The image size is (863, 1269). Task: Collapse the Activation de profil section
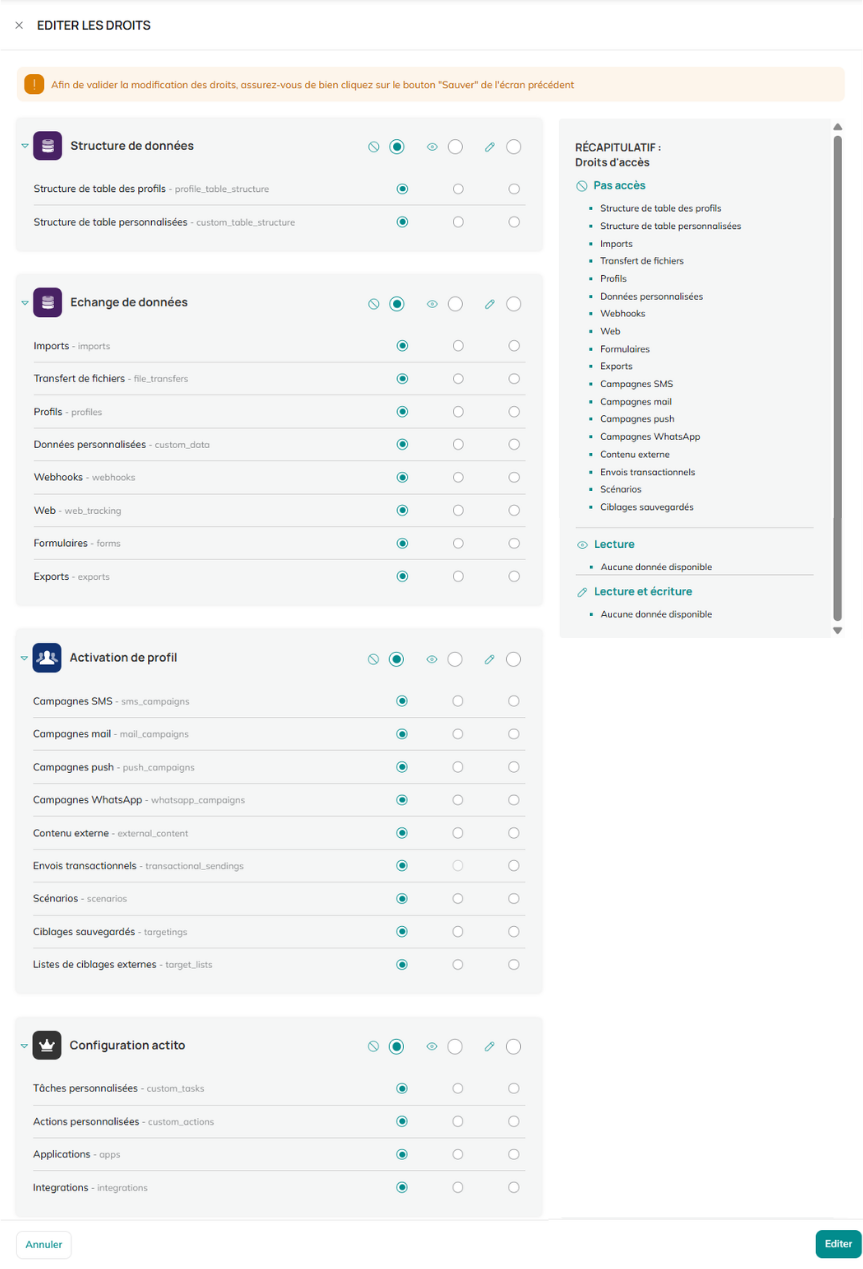click(x=25, y=659)
